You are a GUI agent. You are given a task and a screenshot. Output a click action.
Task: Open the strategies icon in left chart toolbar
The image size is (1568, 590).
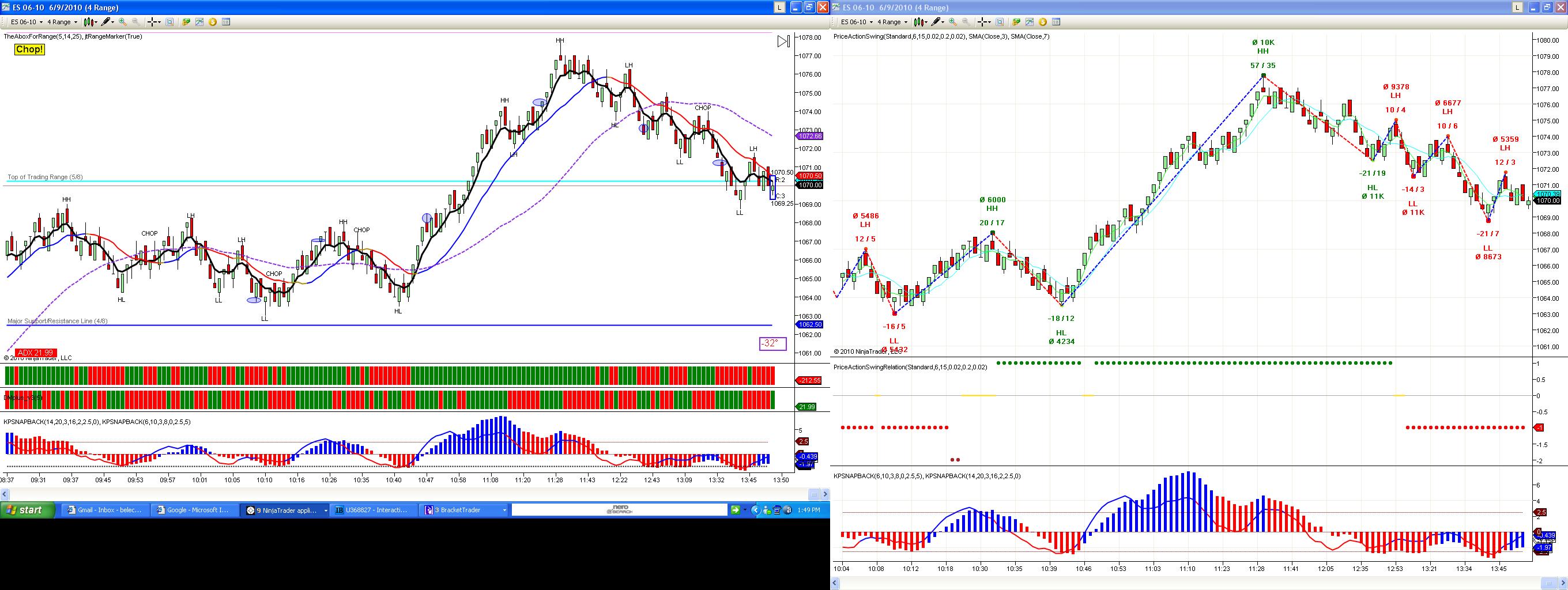(x=186, y=22)
